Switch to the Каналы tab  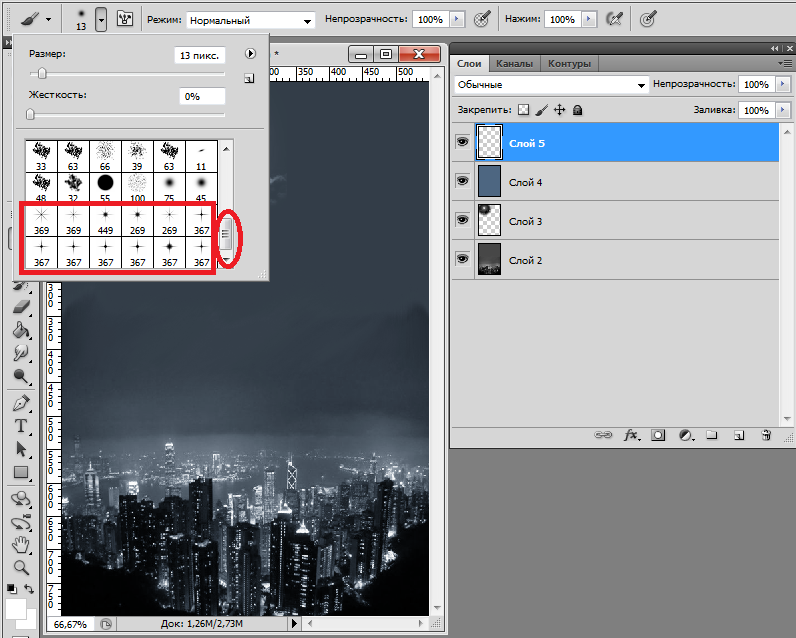click(x=514, y=63)
